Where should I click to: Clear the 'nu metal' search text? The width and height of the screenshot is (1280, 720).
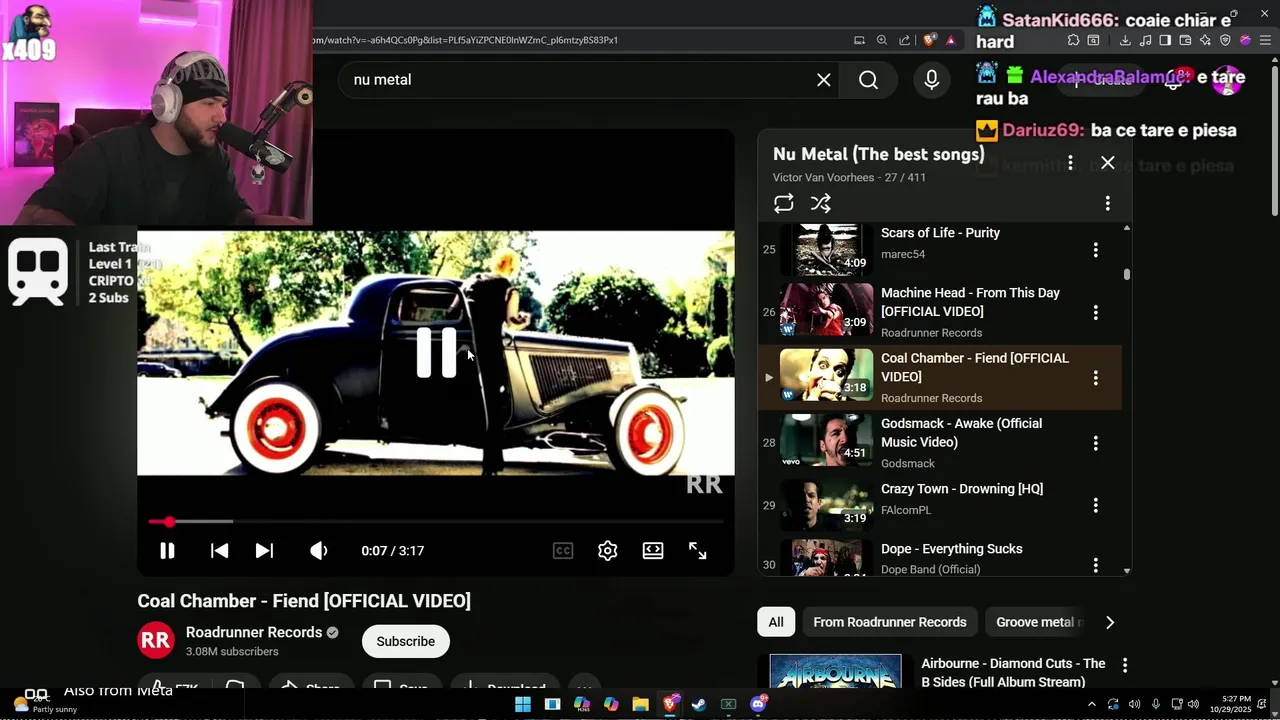point(824,80)
